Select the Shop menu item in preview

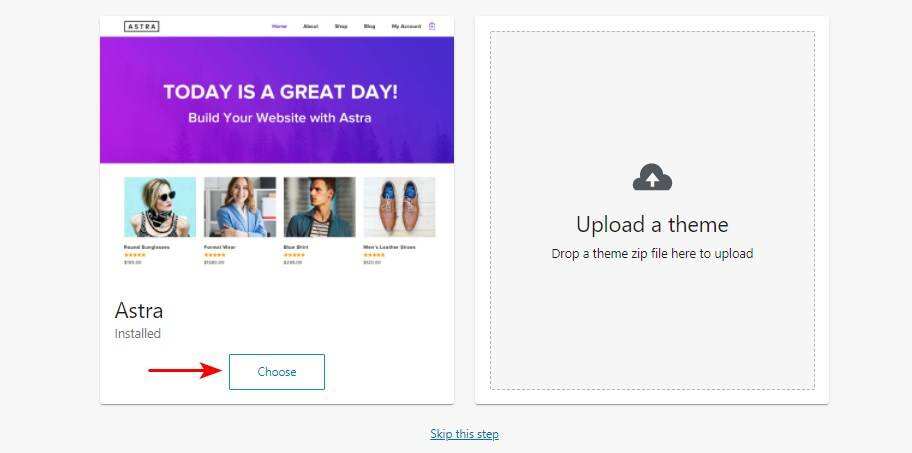[x=341, y=26]
